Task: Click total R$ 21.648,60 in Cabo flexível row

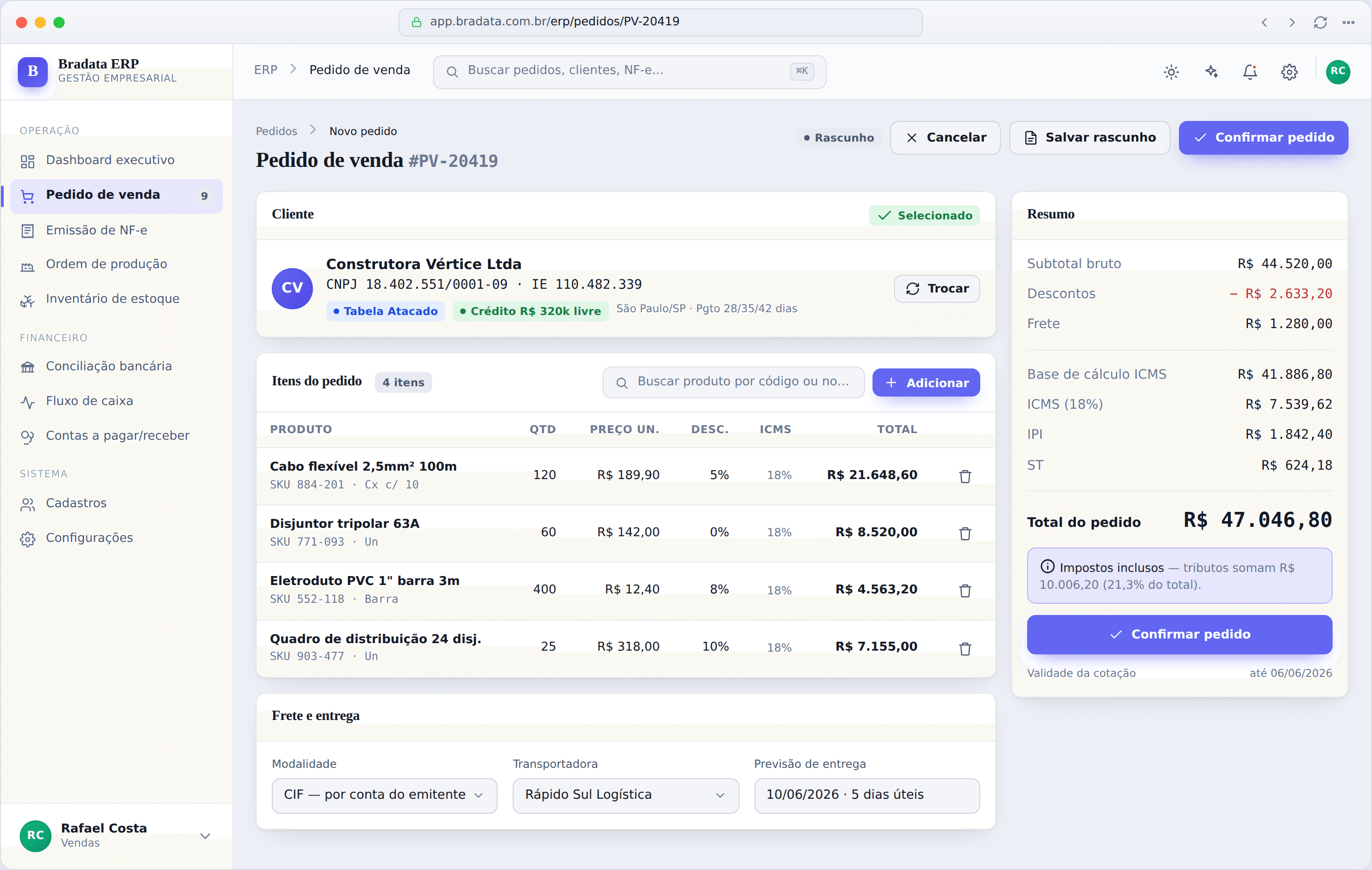Action: pyautogui.click(x=872, y=475)
